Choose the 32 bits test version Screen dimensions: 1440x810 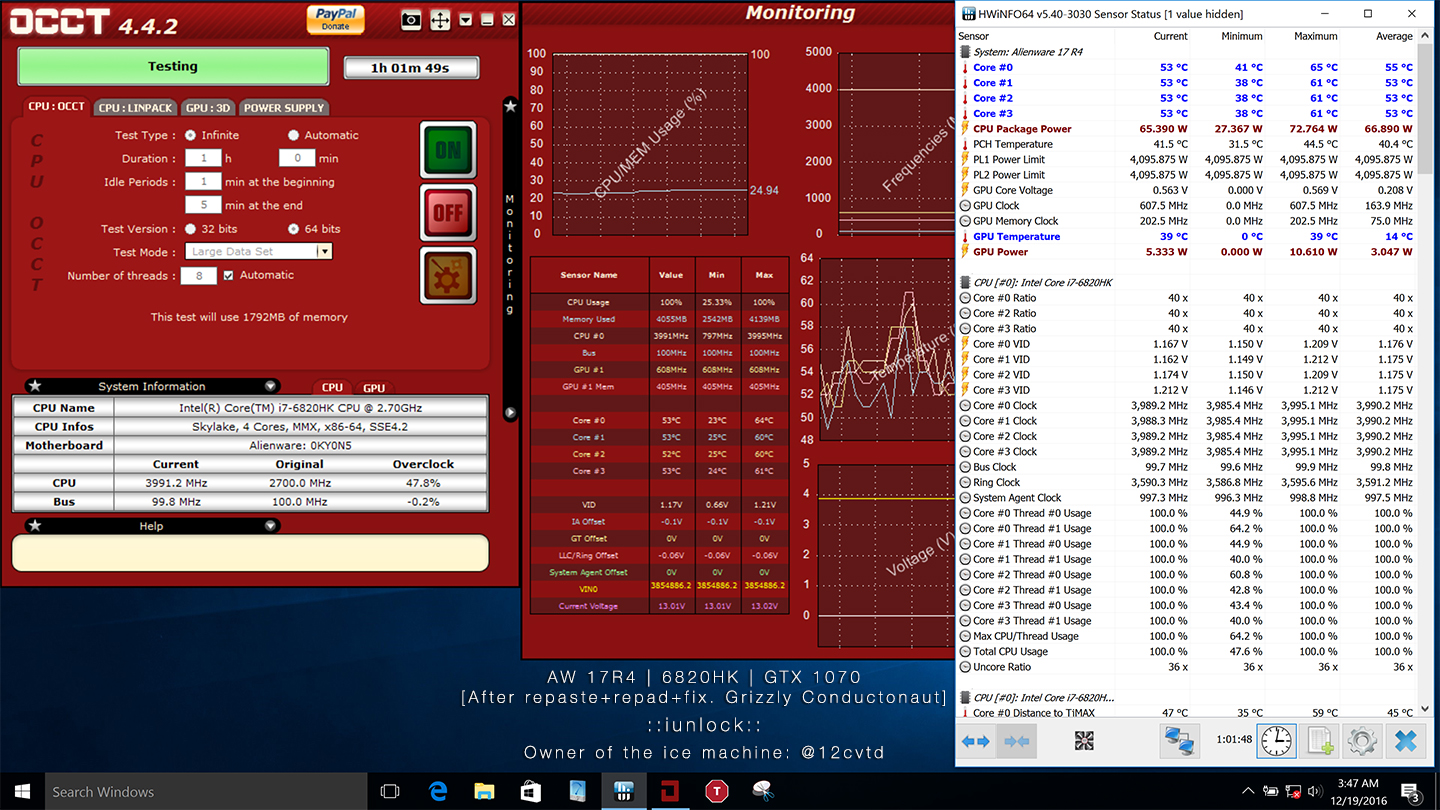[x=190, y=229]
